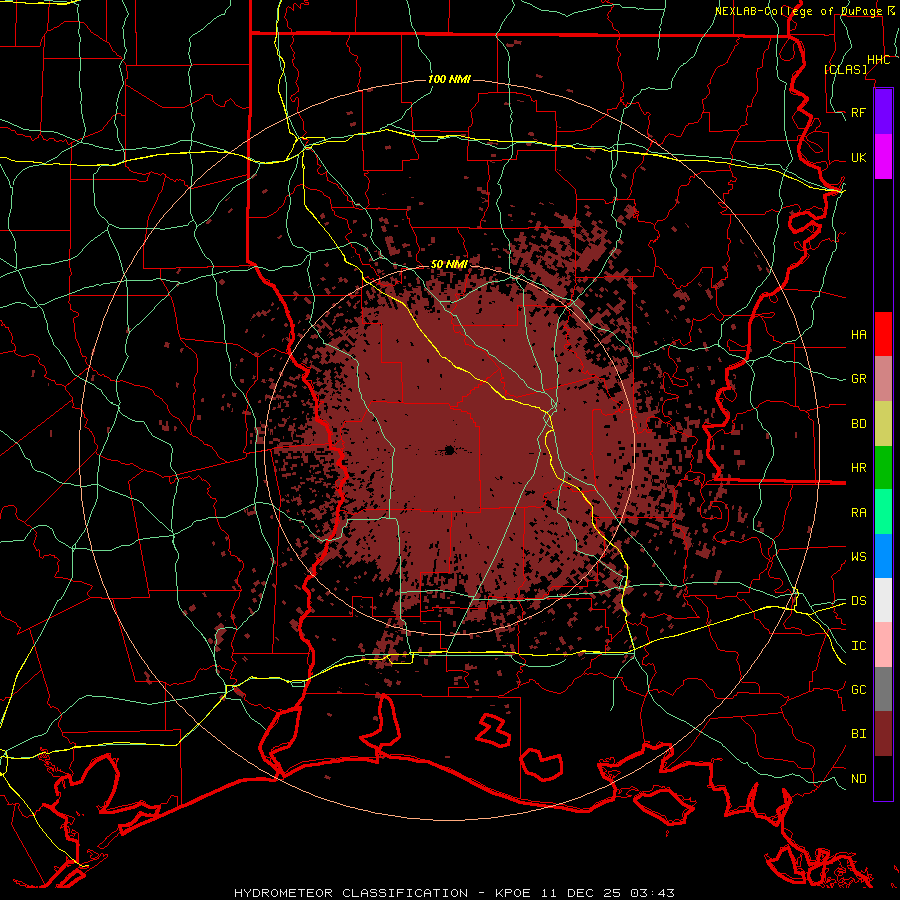
Task: Click the "IC" legend label
Action: [859, 646]
